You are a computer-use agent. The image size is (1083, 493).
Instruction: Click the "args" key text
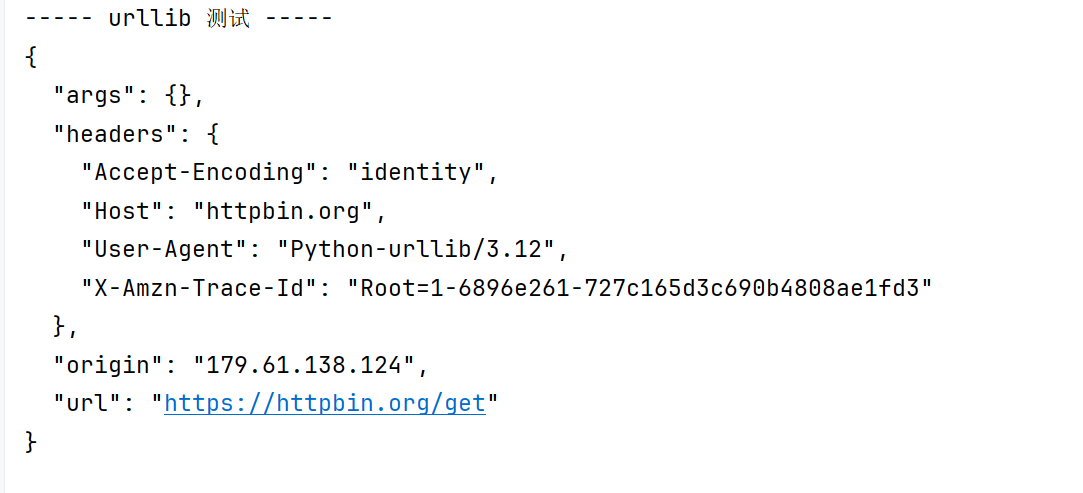click(95, 96)
